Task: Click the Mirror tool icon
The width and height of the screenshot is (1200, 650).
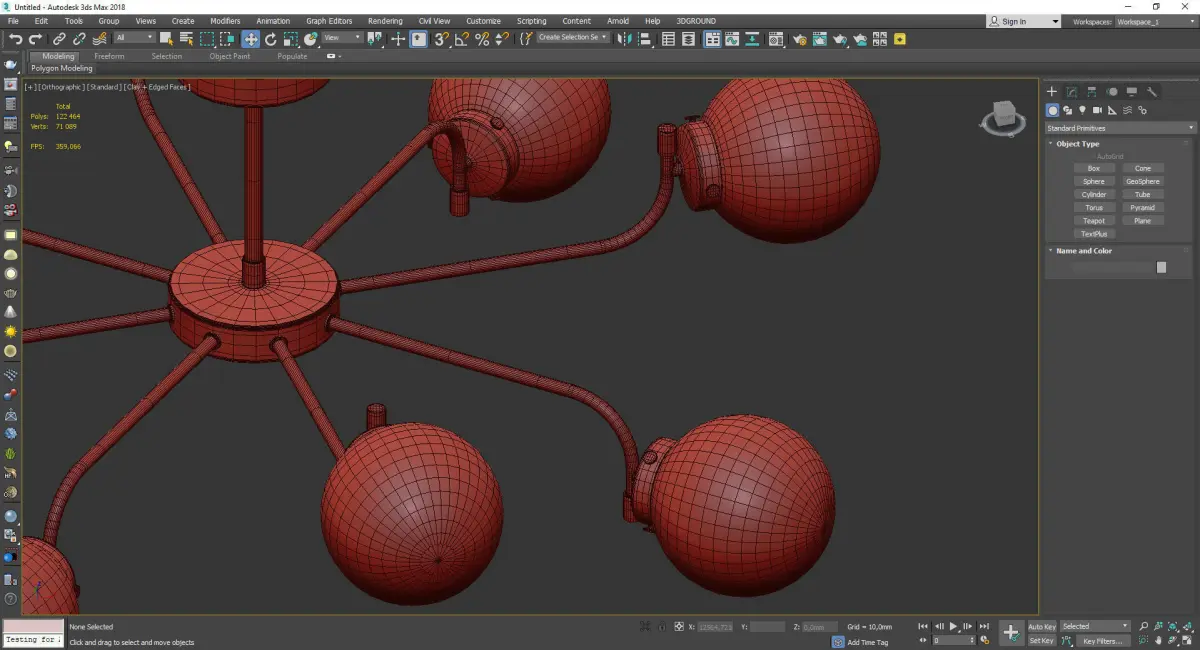Action: pyautogui.click(x=625, y=39)
